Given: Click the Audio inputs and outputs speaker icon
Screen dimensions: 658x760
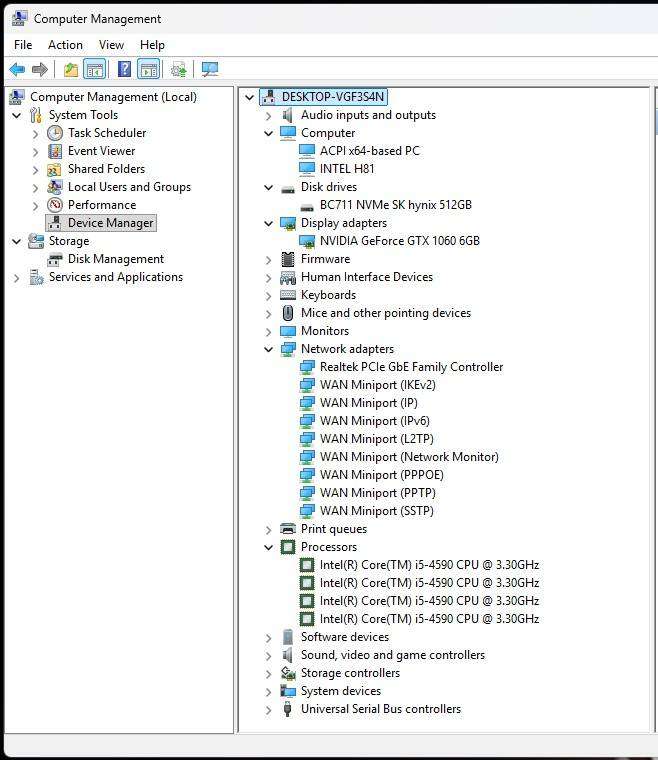Looking at the screenshot, I should [288, 115].
